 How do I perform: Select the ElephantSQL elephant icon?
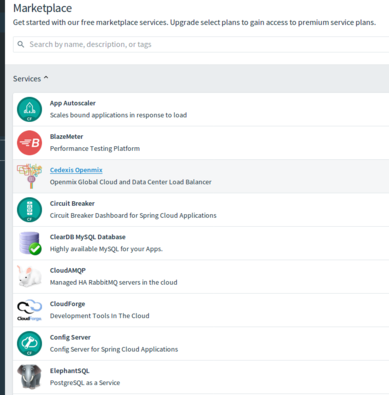29,377
